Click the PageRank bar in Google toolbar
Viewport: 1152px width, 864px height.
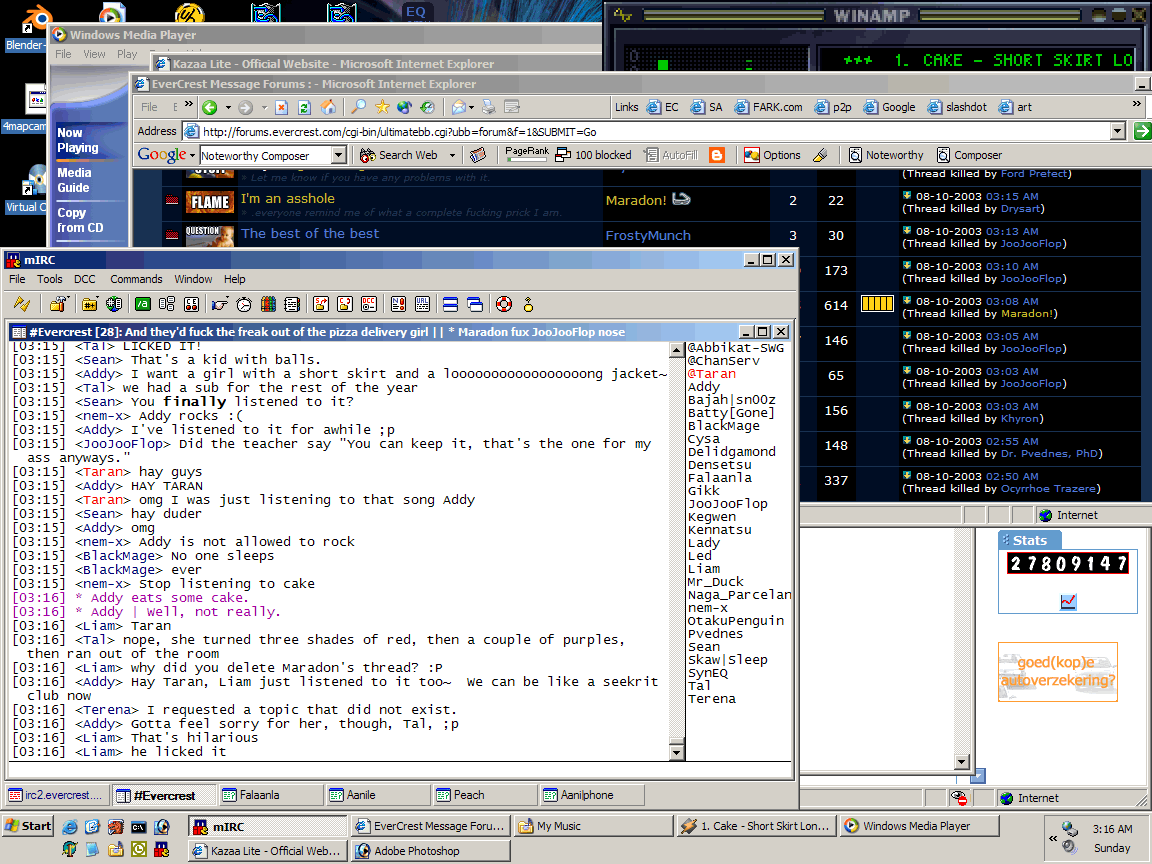point(527,154)
